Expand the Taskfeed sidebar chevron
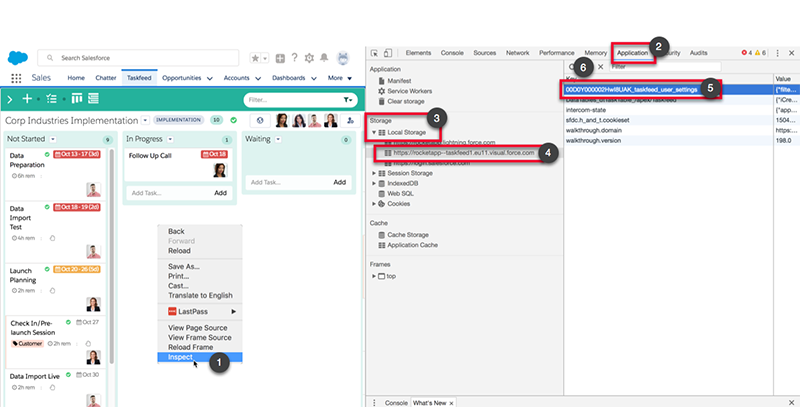 tap(9, 99)
